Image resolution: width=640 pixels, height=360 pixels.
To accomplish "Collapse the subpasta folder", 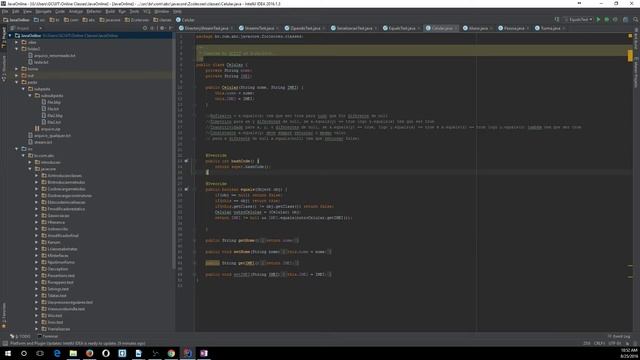I will [23, 89].
